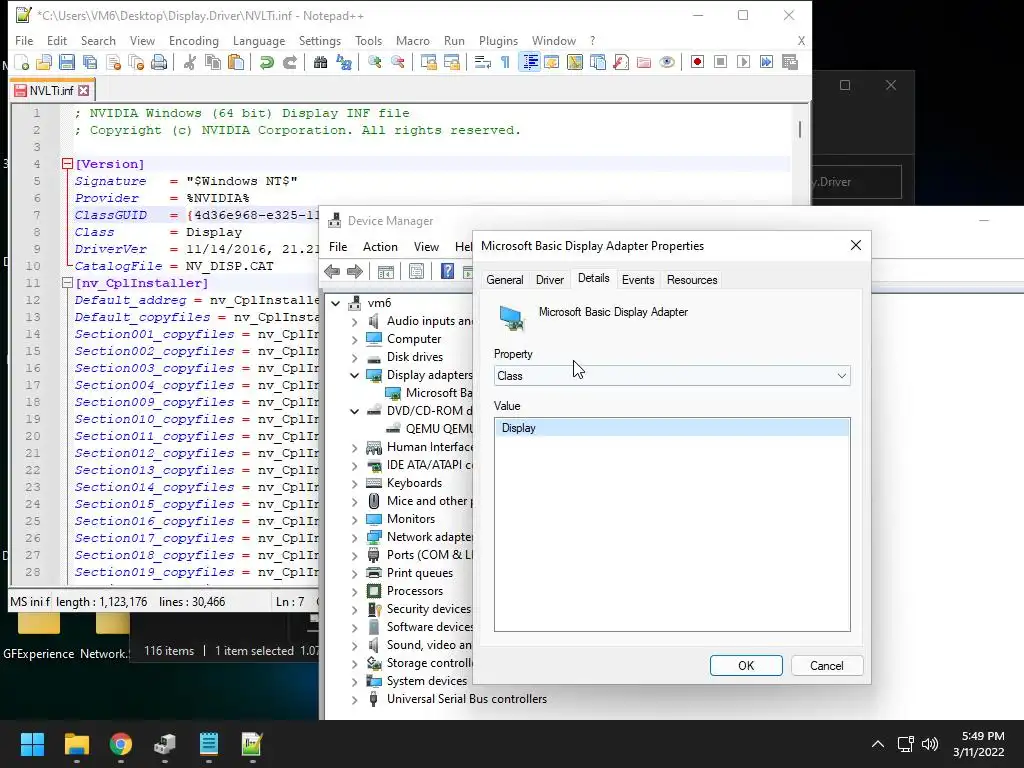This screenshot has height=768, width=1024.
Task: Show all characters with pilcrow icon
Action: pos(505,62)
